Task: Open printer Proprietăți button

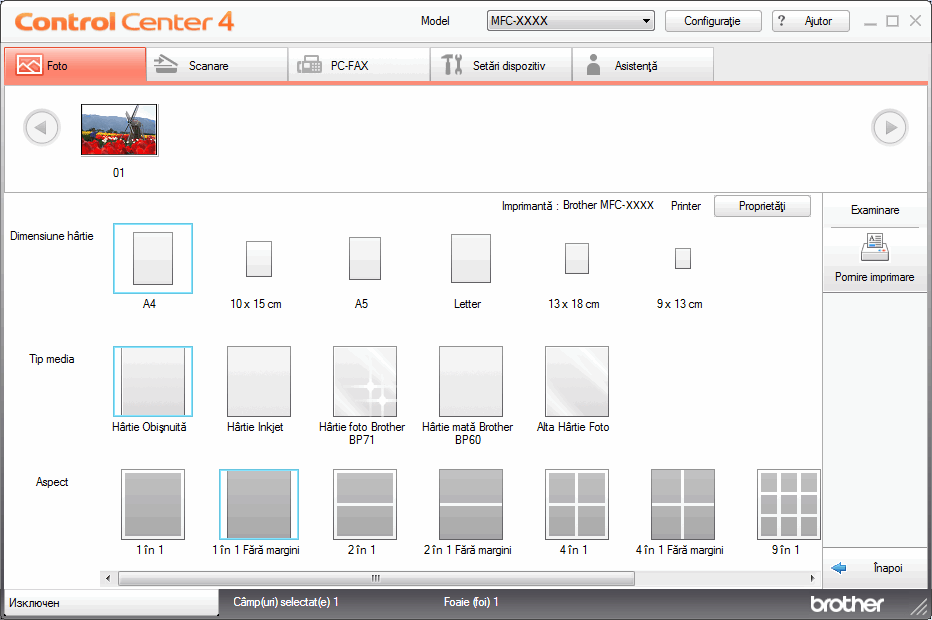Action: 762,206
